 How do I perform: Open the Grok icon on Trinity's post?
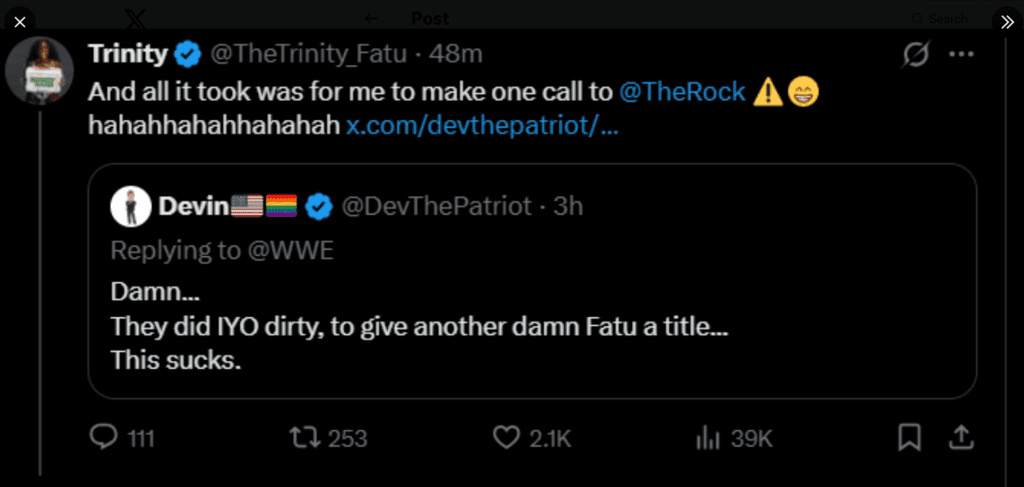tap(914, 56)
